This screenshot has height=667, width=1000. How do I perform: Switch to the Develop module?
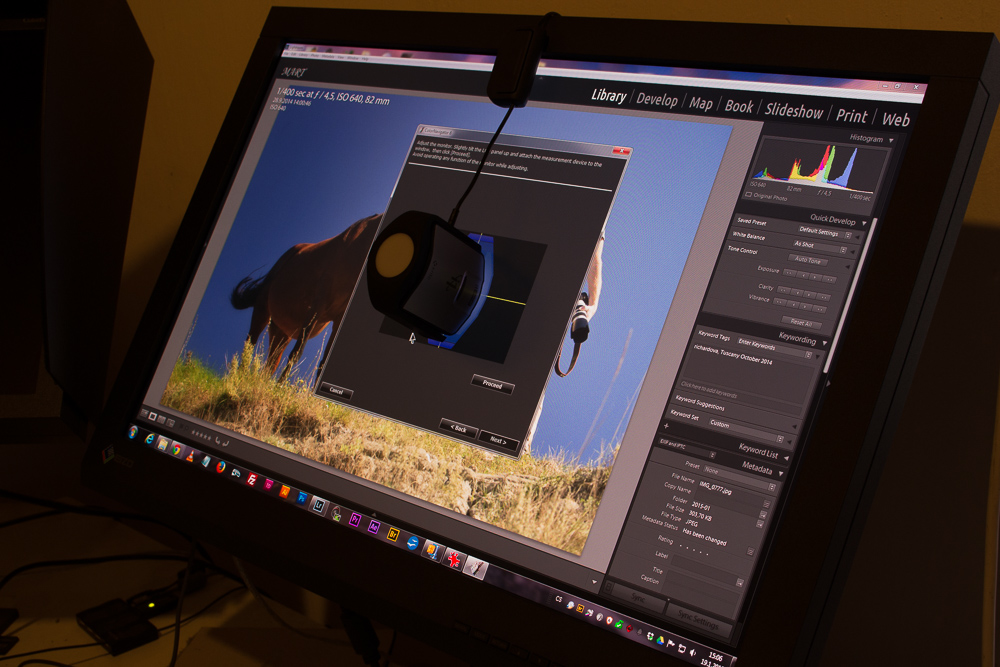click(657, 100)
